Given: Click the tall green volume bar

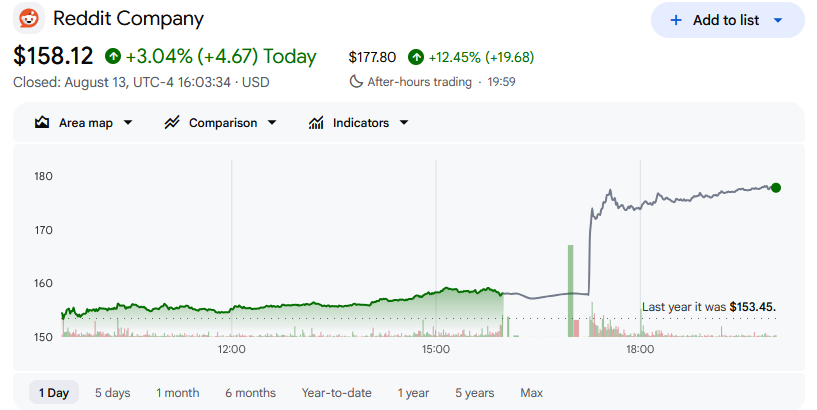Looking at the screenshot, I should 571,291.
